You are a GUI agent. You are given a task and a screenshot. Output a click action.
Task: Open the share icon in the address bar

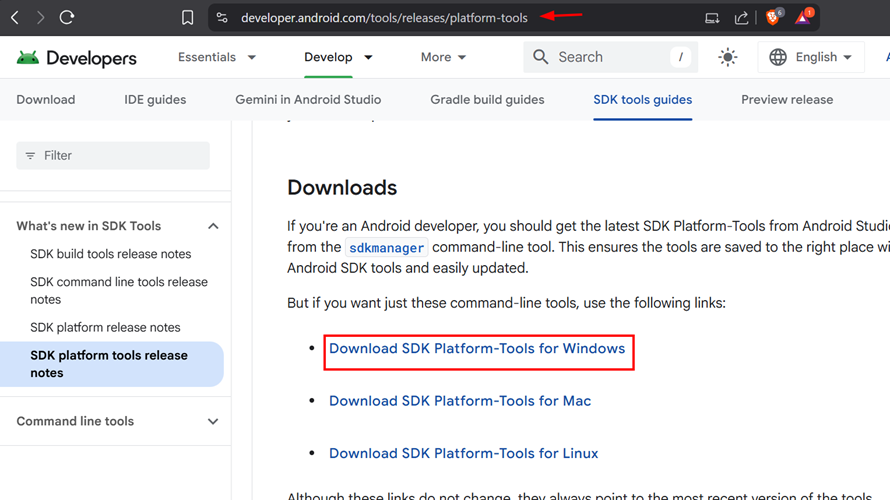click(741, 17)
